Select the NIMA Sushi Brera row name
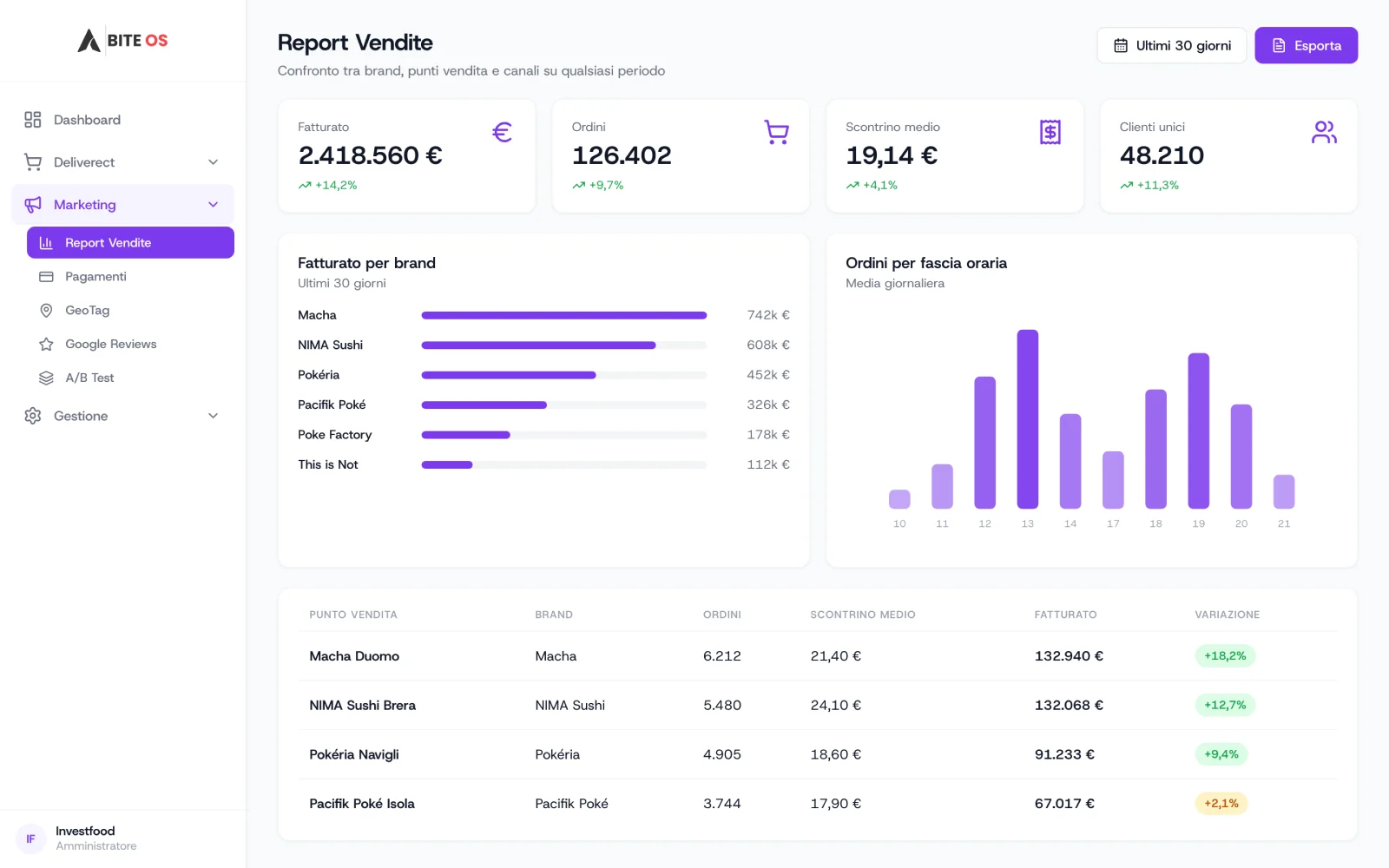The width and height of the screenshot is (1389, 868). coord(363,706)
